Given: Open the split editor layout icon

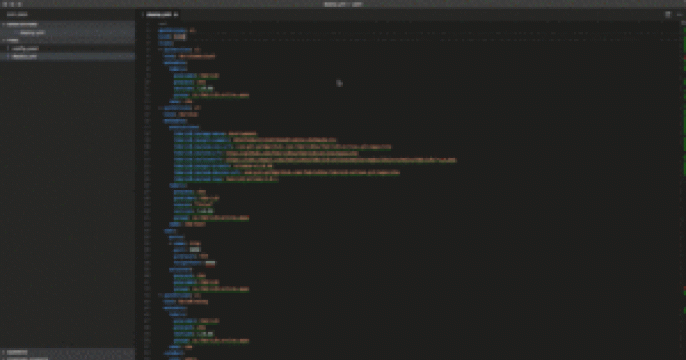Looking at the screenshot, I should click(668, 14).
